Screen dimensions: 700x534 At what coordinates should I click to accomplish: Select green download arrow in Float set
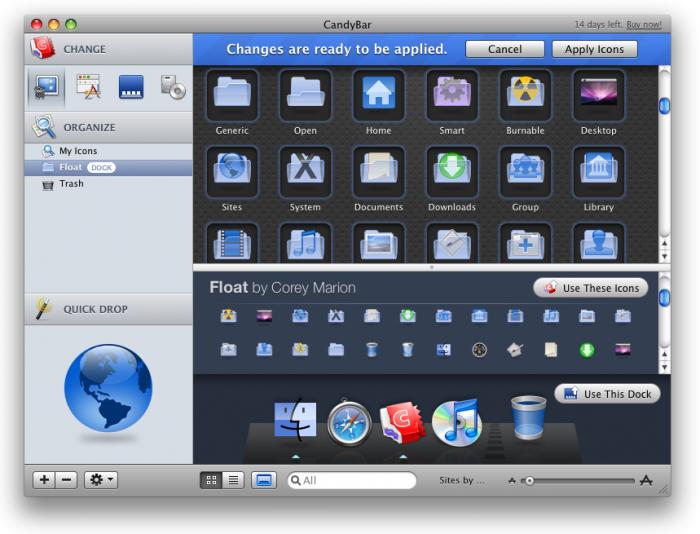click(x=587, y=350)
